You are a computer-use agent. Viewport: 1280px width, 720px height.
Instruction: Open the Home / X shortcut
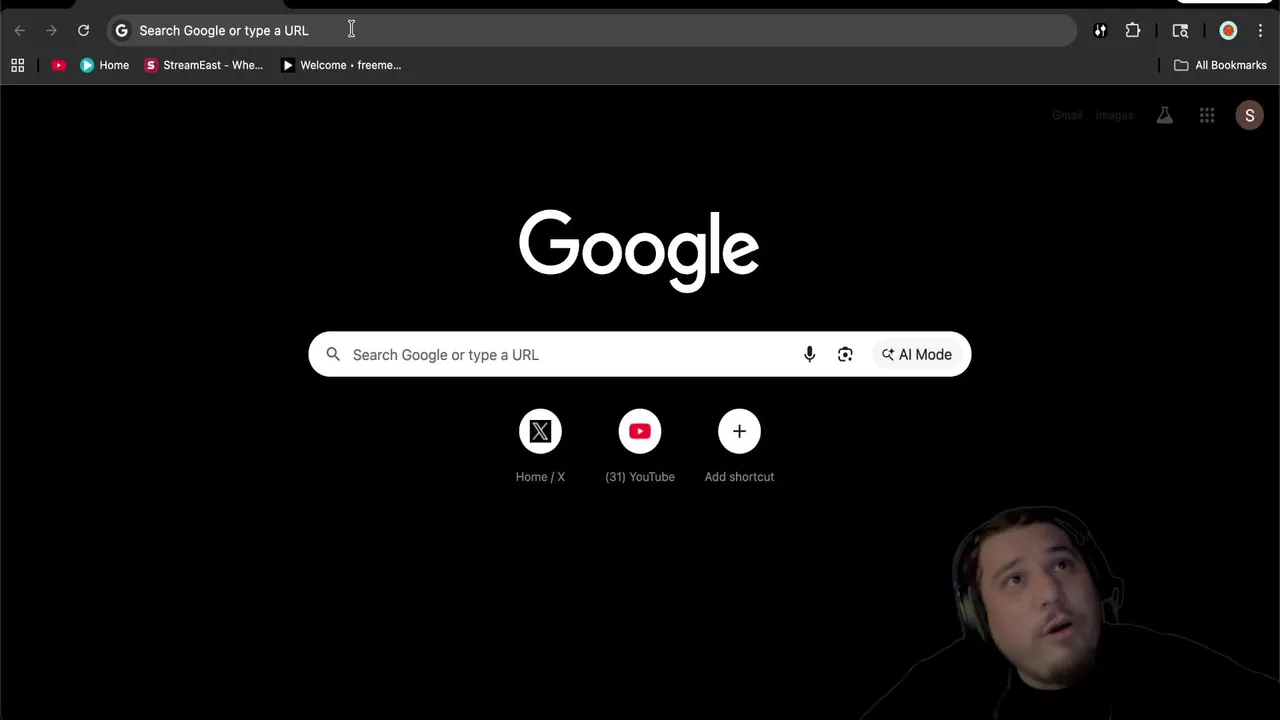click(x=540, y=446)
